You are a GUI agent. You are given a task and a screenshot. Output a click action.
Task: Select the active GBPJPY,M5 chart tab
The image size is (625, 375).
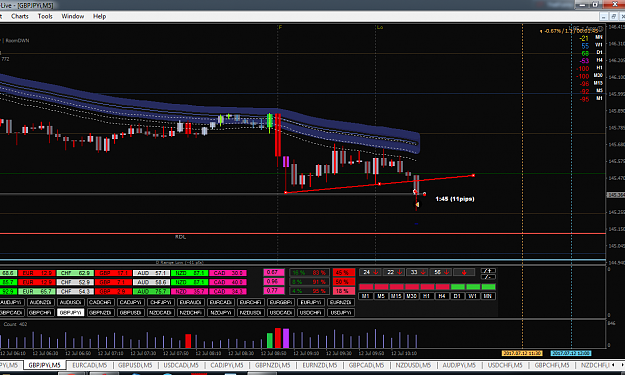[x=44, y=365]
